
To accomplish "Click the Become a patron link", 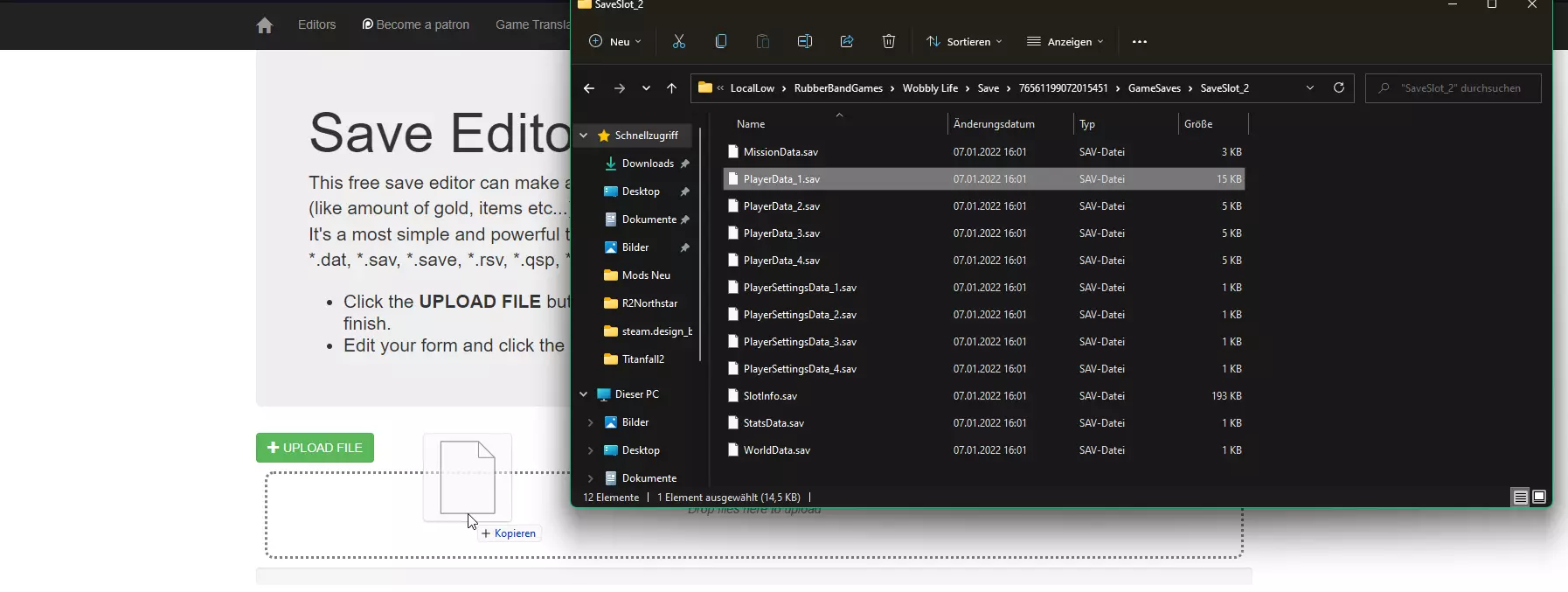I will point(416,24).
